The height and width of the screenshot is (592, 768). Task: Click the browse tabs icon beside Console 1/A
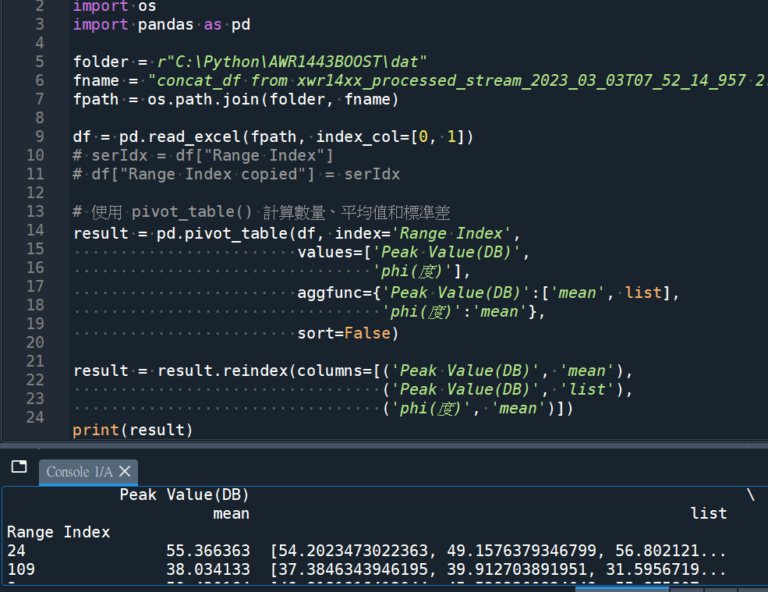pyautogui.click(x=18, y=467)
